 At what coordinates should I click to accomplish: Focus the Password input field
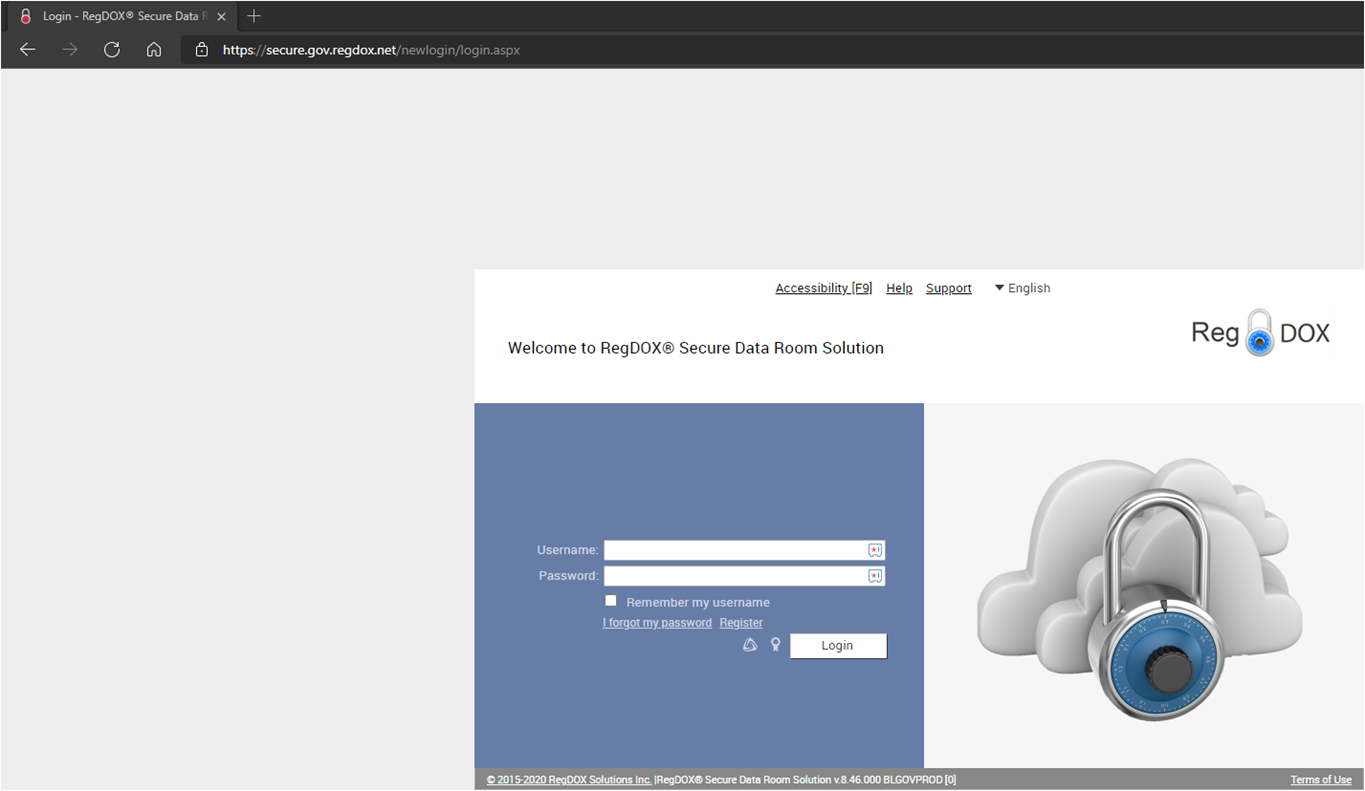coord(744,576)
